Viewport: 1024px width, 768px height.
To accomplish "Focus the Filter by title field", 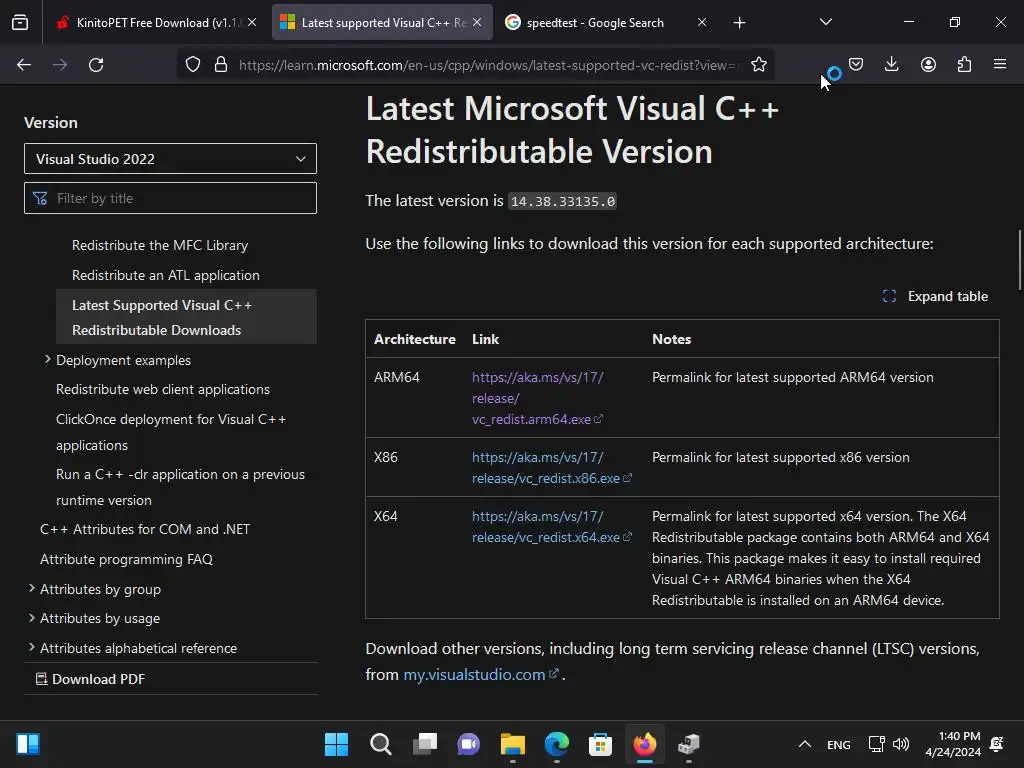I will 170,198.
